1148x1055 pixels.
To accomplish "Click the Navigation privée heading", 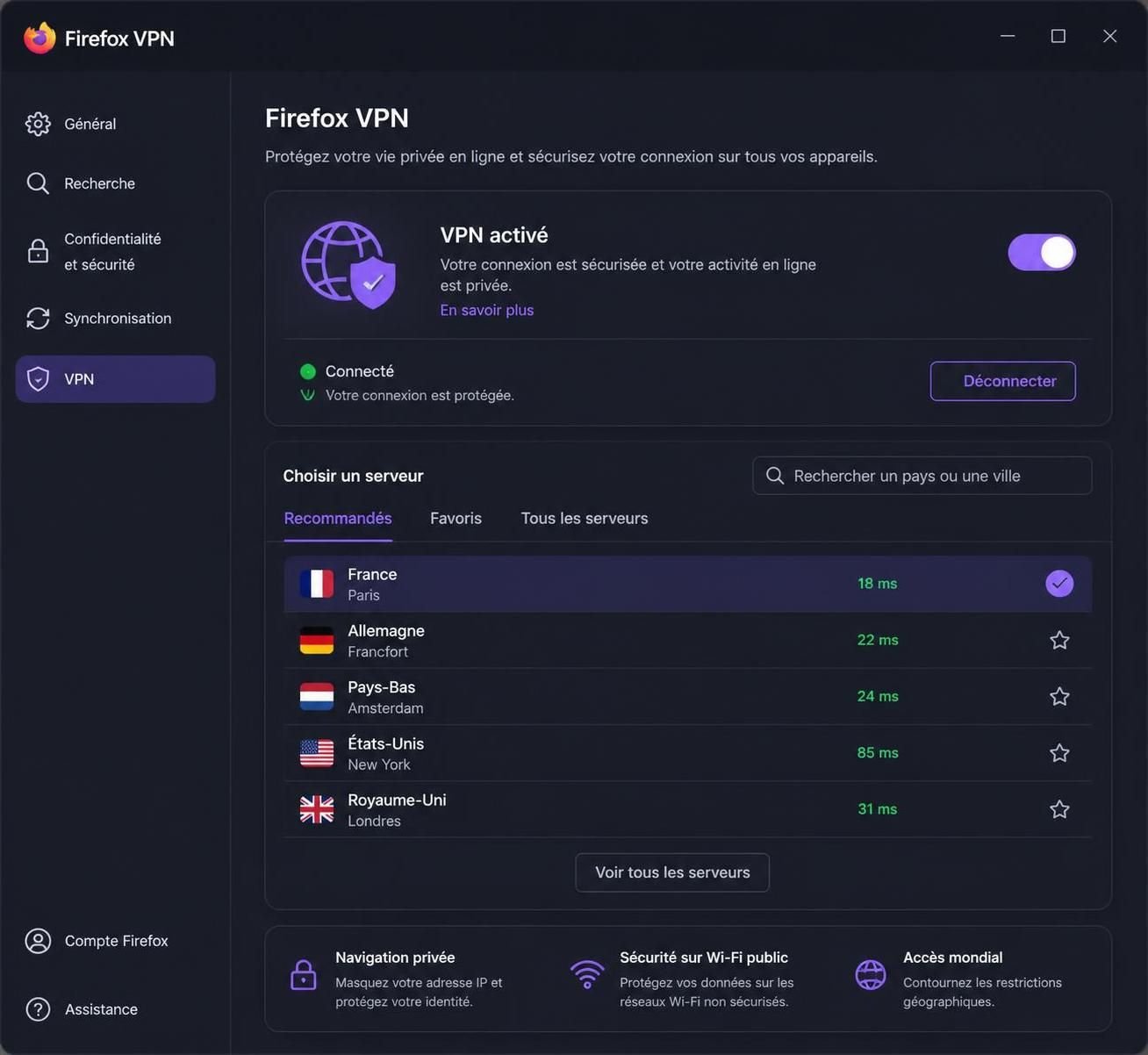I will (x=395, y=958).
